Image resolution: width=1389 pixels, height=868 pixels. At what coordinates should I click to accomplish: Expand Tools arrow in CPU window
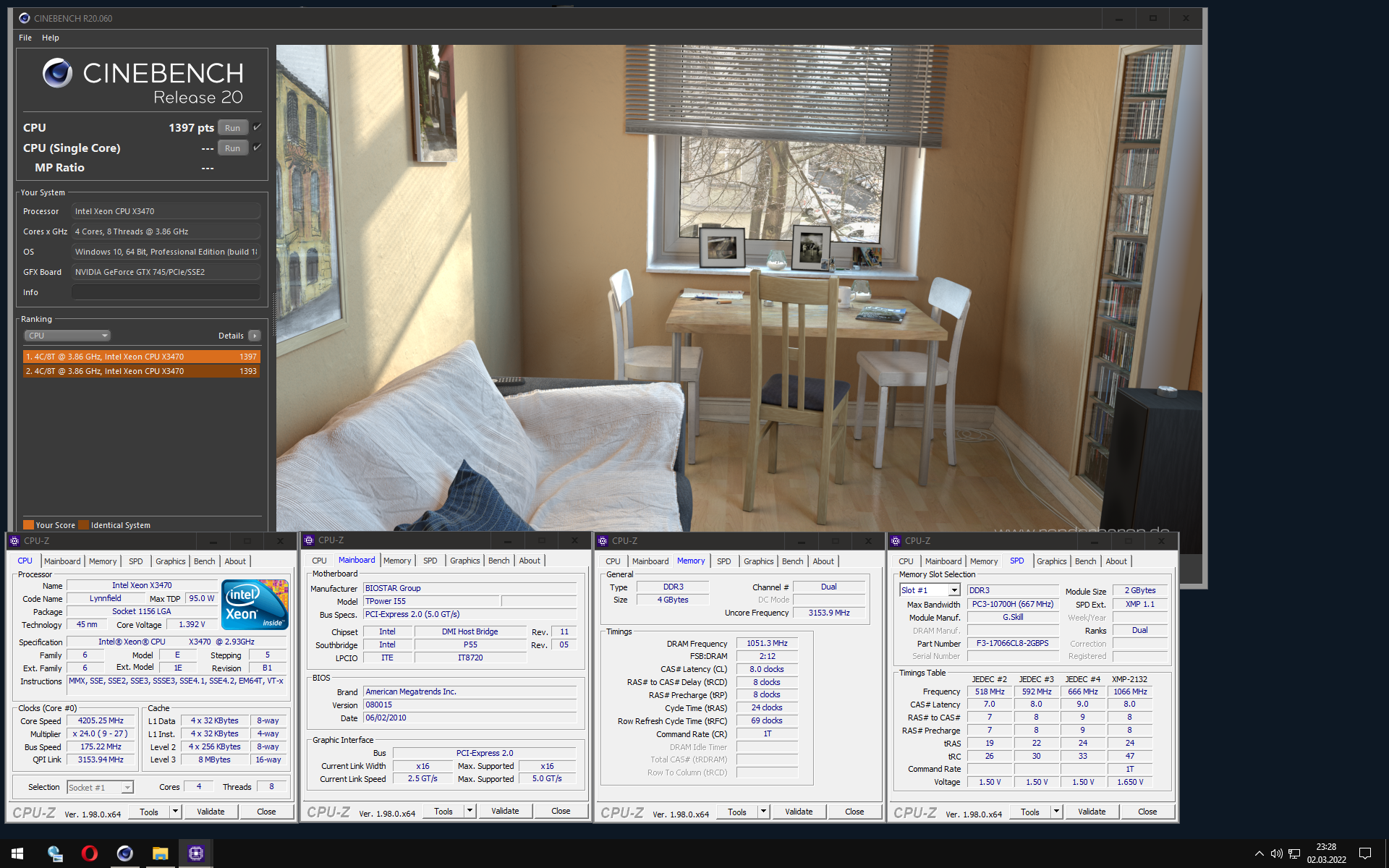175,812
